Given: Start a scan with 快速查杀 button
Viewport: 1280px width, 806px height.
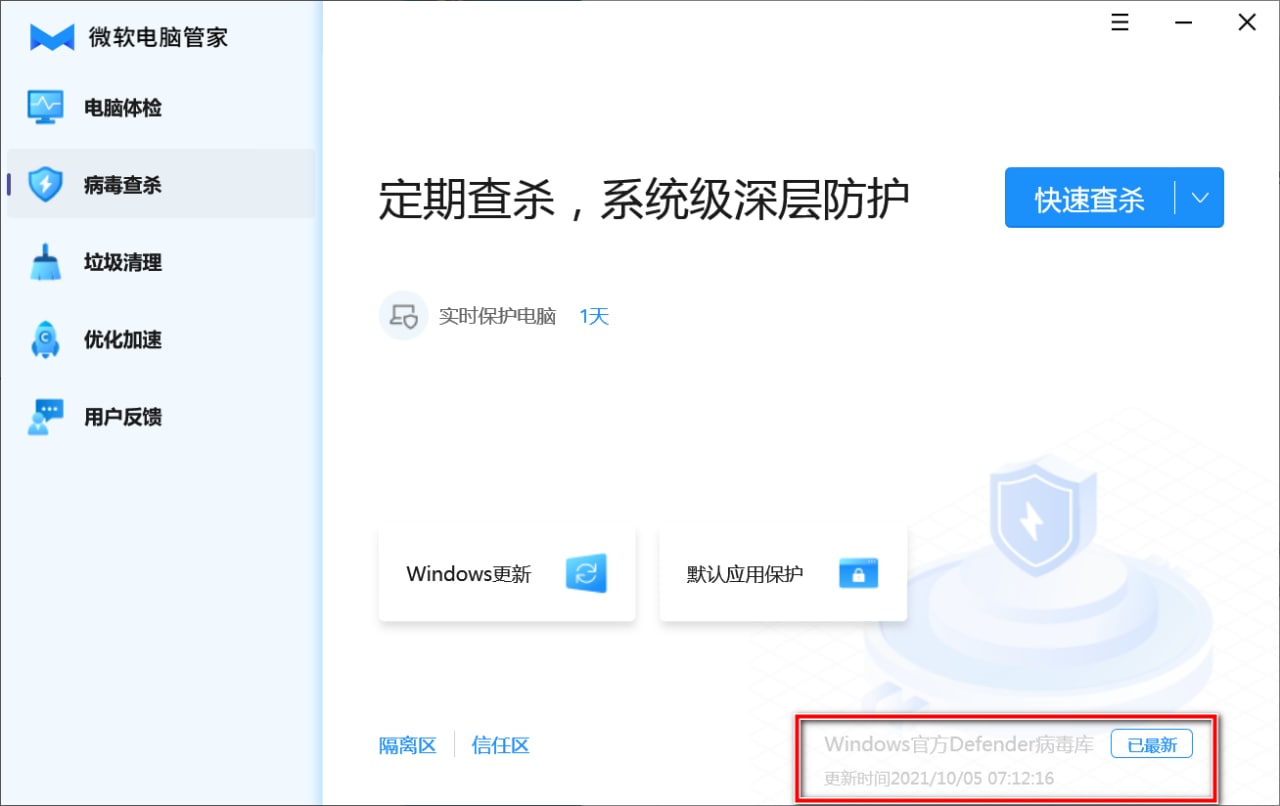Looking at the screenshot, I should pyautogui.click(x=1089, y=198).
